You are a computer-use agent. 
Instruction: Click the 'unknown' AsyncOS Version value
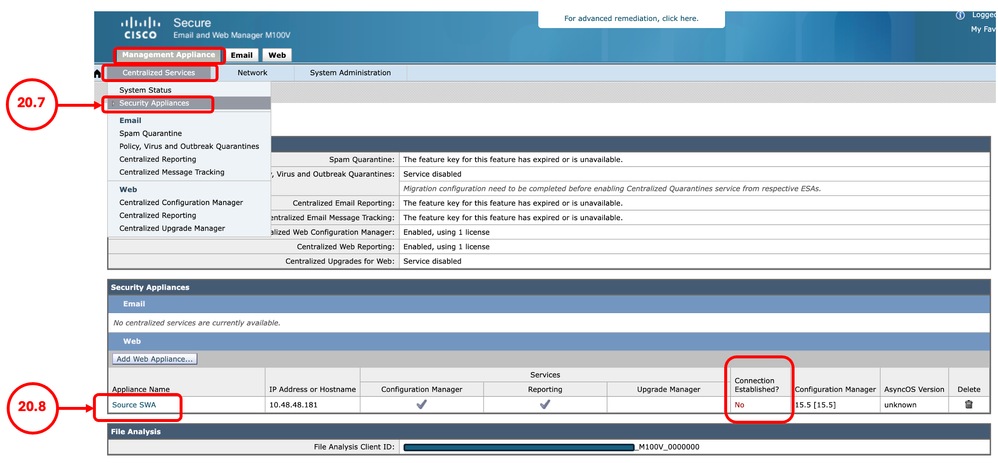point(899,404)
